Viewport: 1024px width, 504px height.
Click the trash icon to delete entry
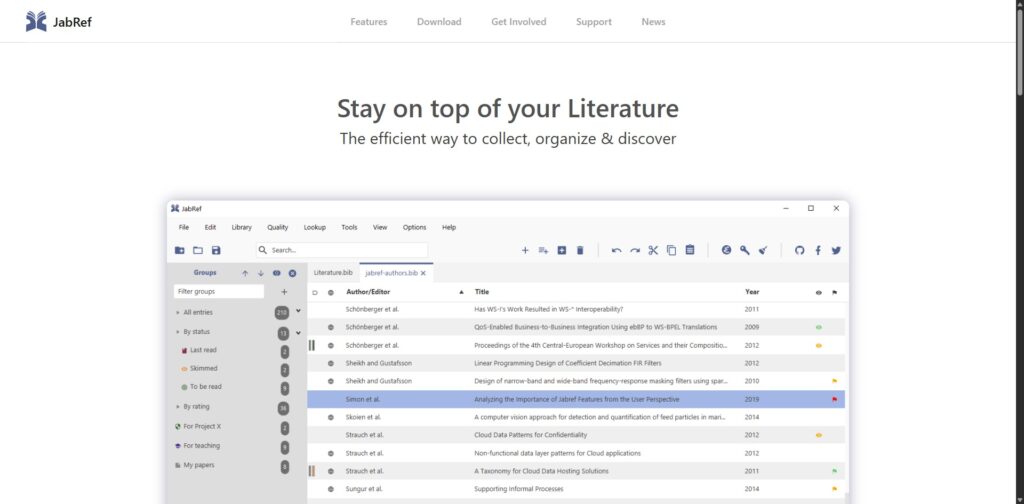point(580,250)
